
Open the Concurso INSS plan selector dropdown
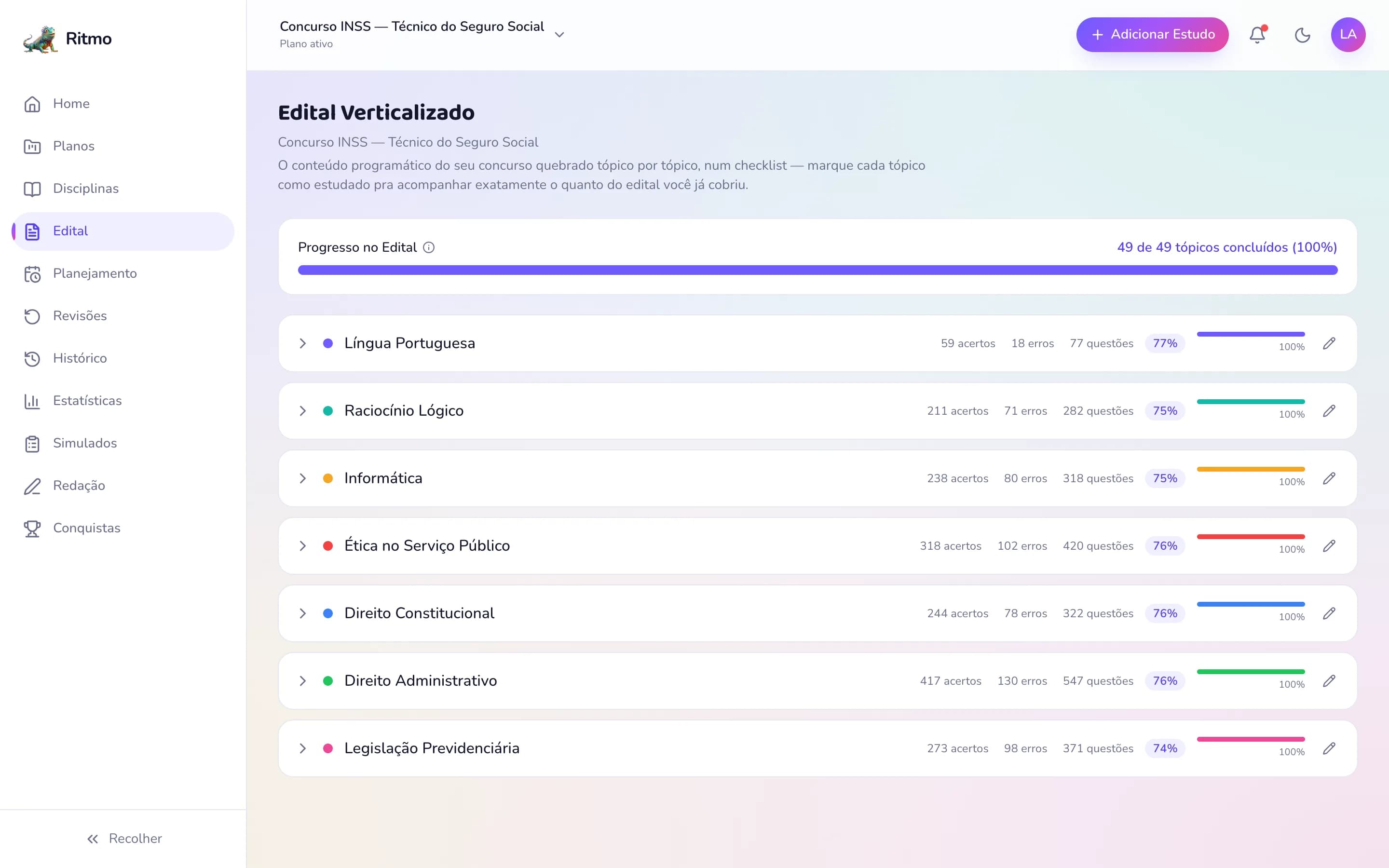pos(422,34)
